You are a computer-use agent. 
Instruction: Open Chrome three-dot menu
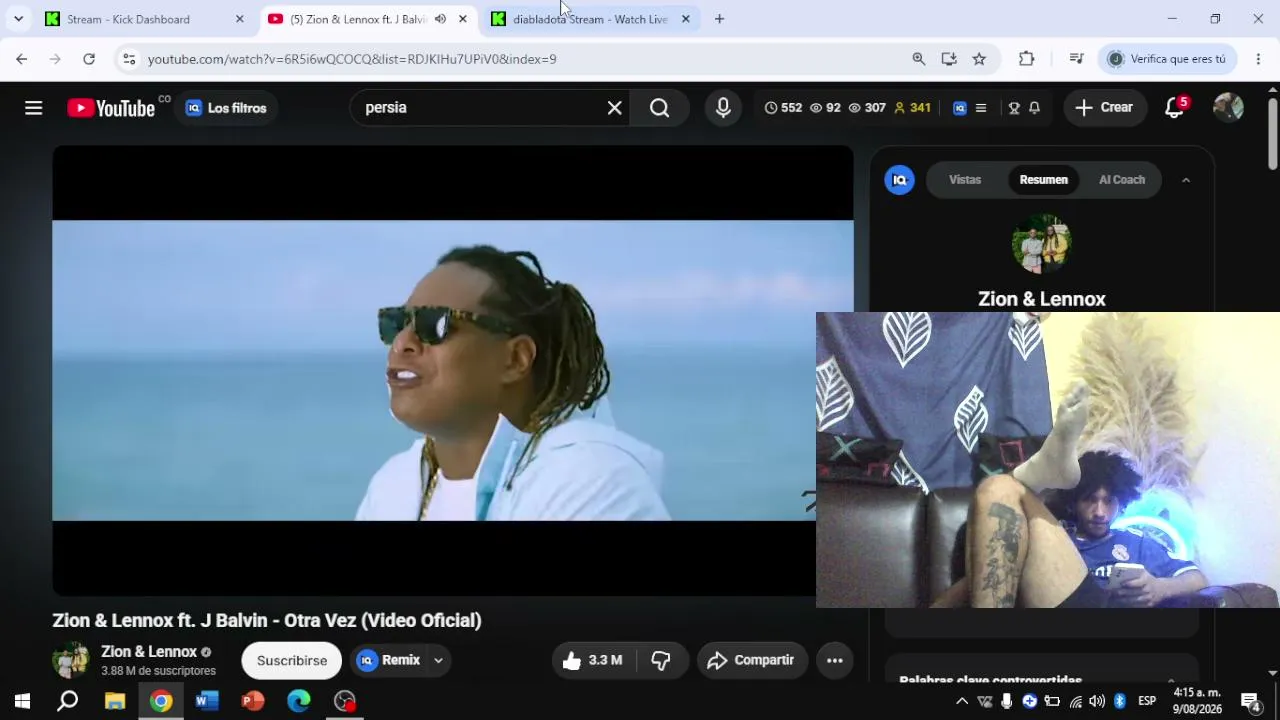pyautogui.click(x=1258, y=59)
